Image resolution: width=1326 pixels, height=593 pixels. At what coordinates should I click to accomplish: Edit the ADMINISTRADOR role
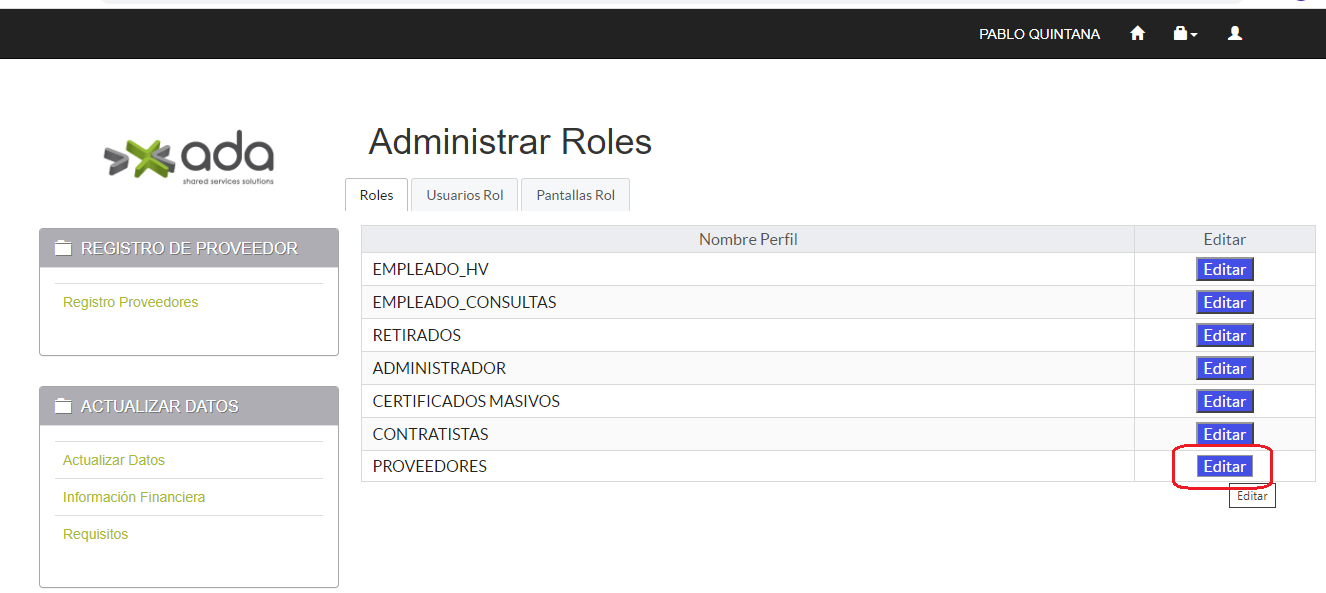click(1224, 368)
